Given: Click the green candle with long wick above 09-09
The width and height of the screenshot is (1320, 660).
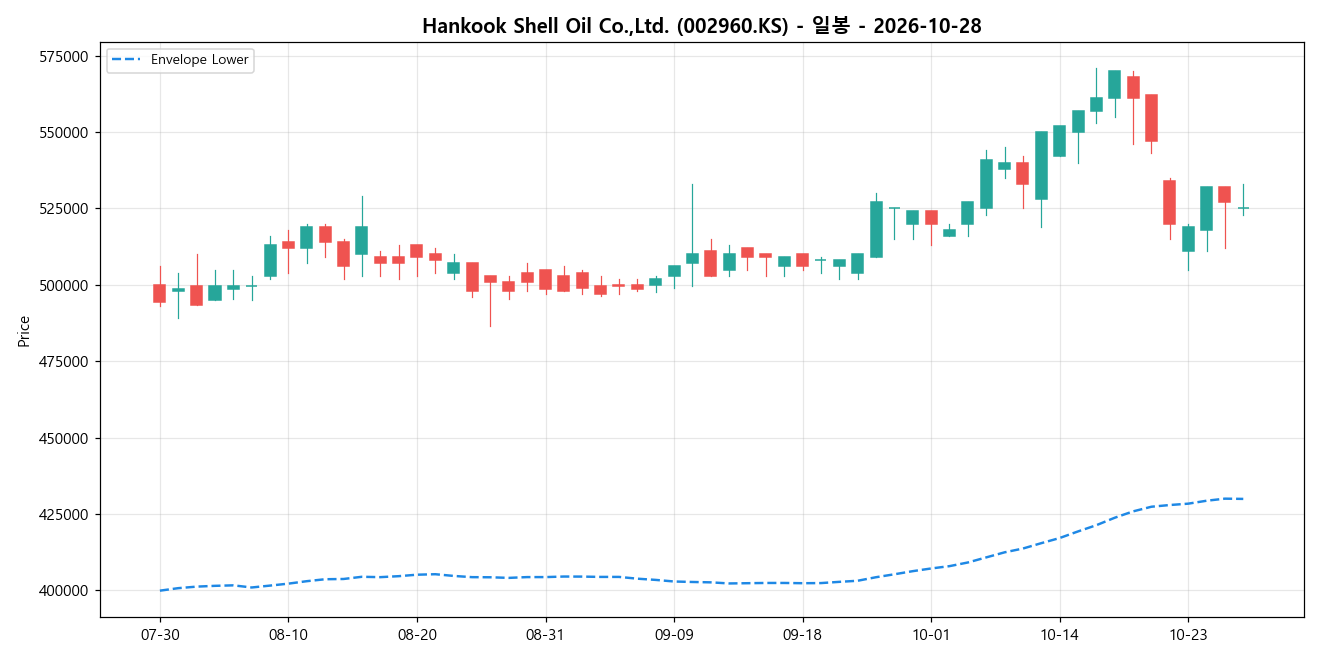Looking at the screenshot, I should pos(692,258).
